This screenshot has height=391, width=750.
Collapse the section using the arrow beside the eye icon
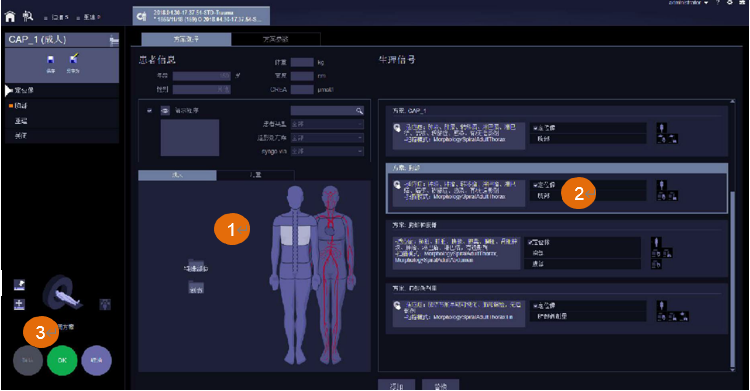149,111
